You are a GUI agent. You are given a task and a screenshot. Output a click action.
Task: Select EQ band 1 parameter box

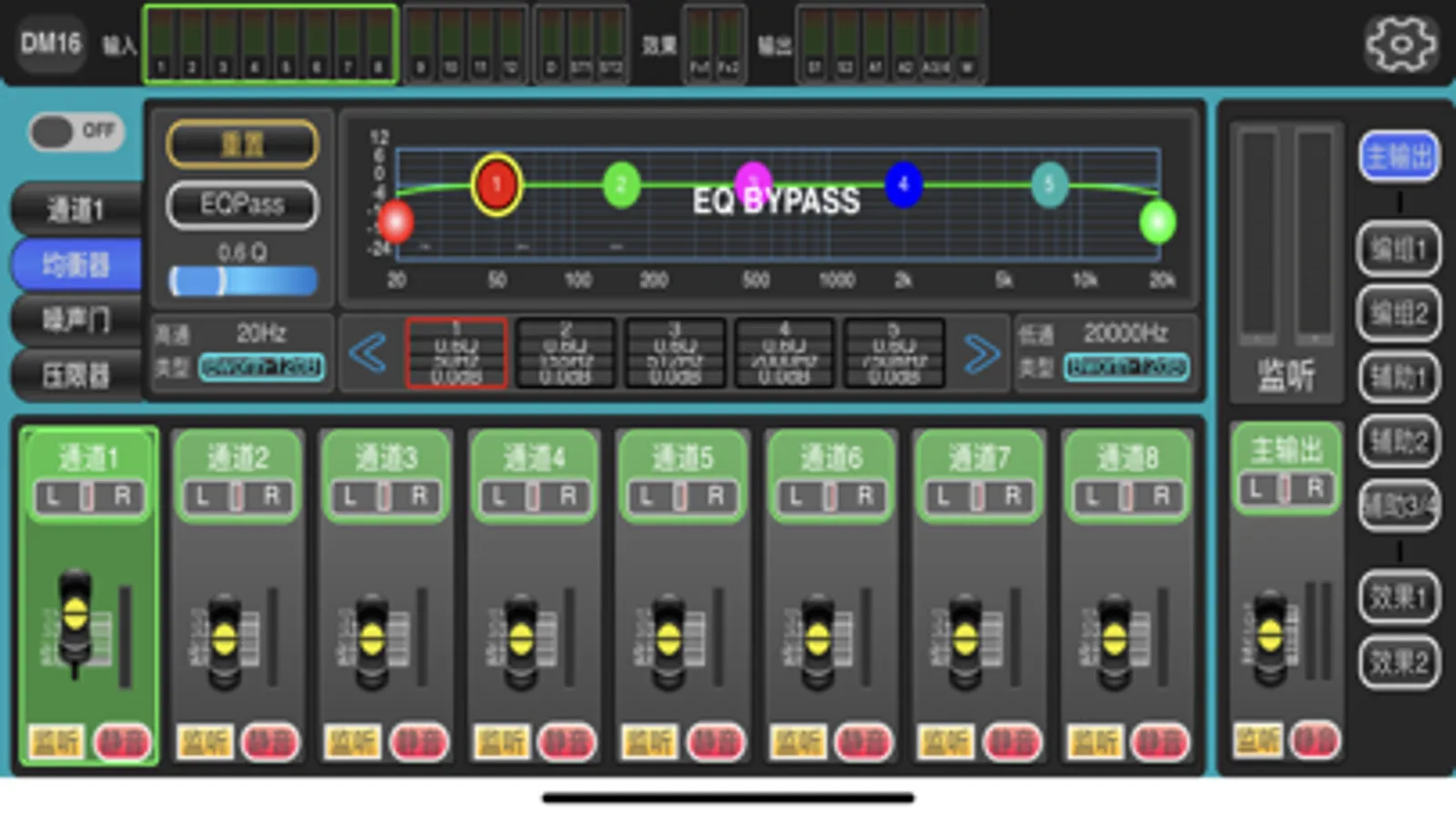coord(455,353)
